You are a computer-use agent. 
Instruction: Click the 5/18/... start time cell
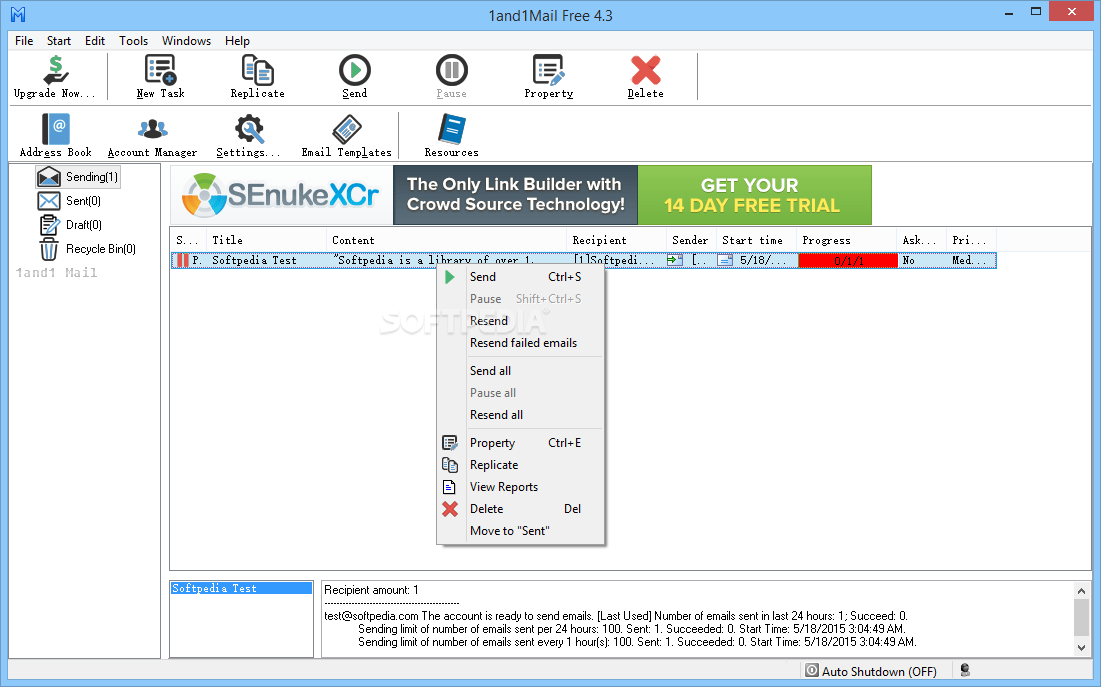pyautogui.click(x=757, y=261)
